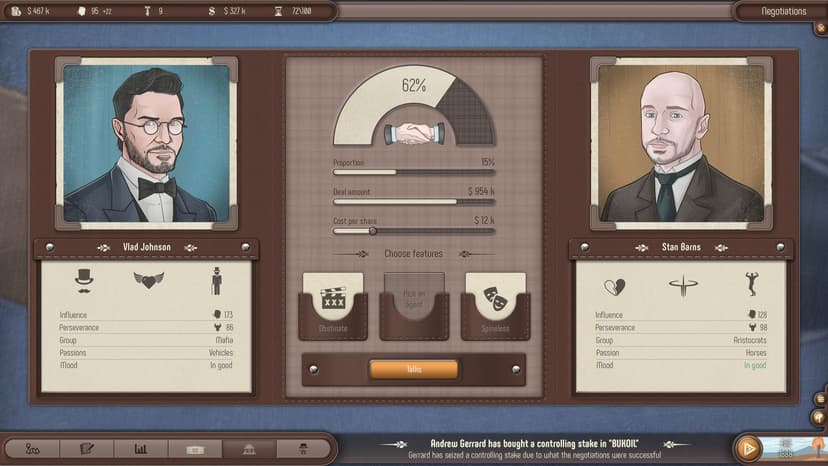Select the Spineless theater masks feature card
The image size is (828, 466).
coord(495,305)
